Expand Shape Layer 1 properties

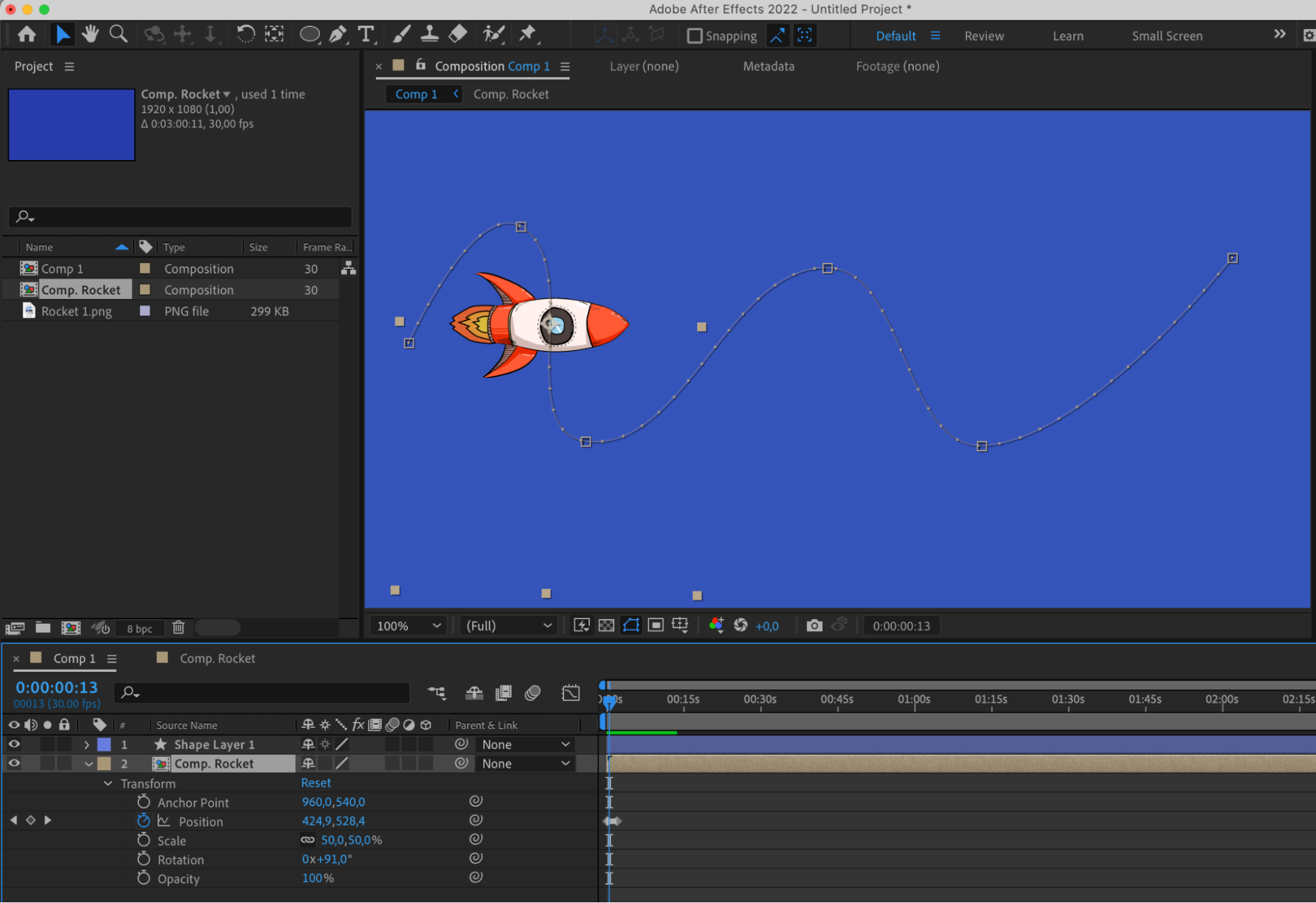[x=86, y=744]
